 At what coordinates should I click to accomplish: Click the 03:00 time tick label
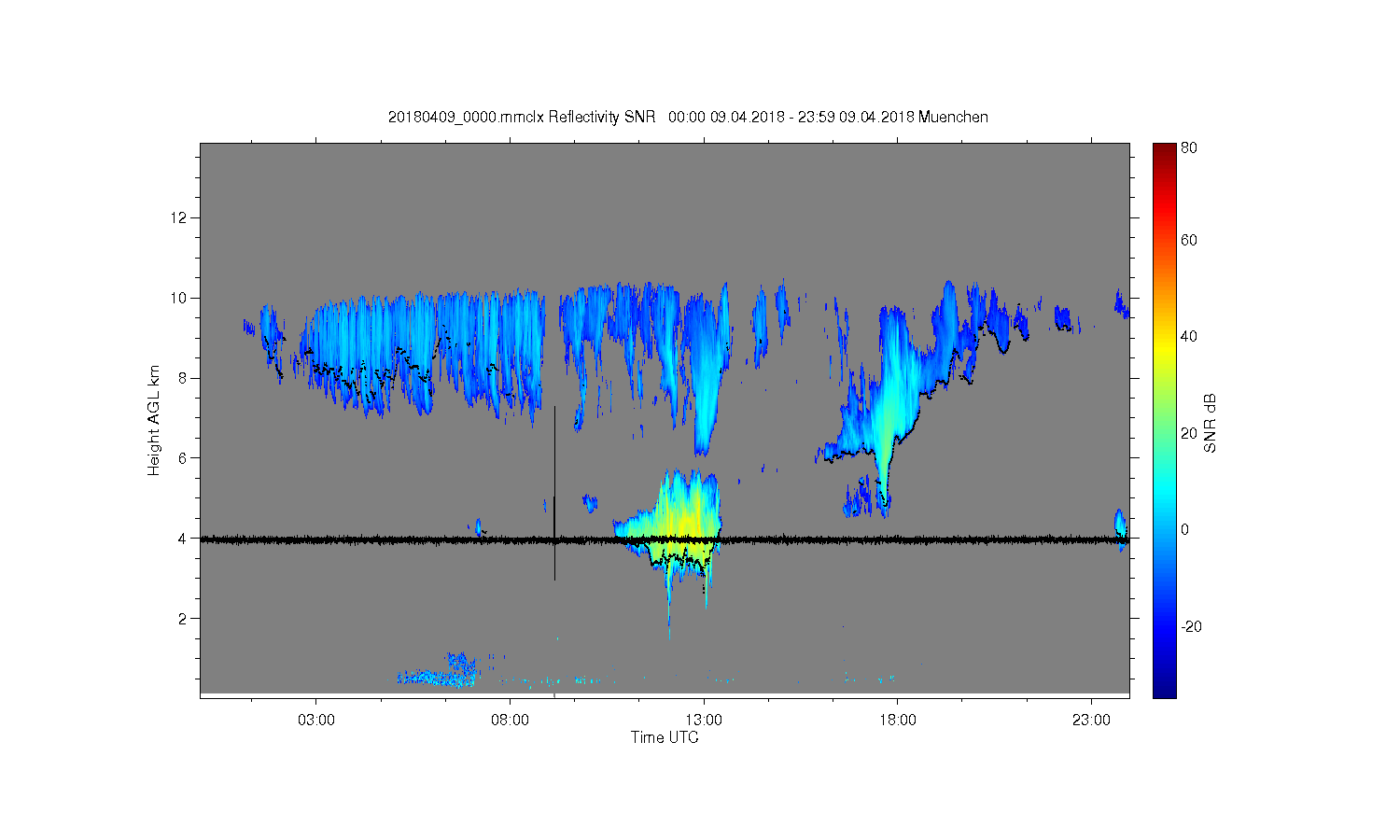[315, 721]
